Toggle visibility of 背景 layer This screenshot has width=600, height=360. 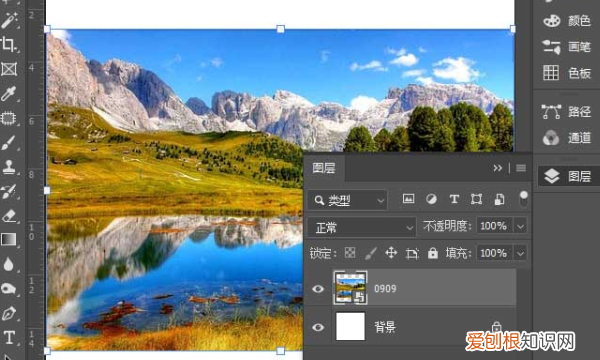tap(318, 327)
